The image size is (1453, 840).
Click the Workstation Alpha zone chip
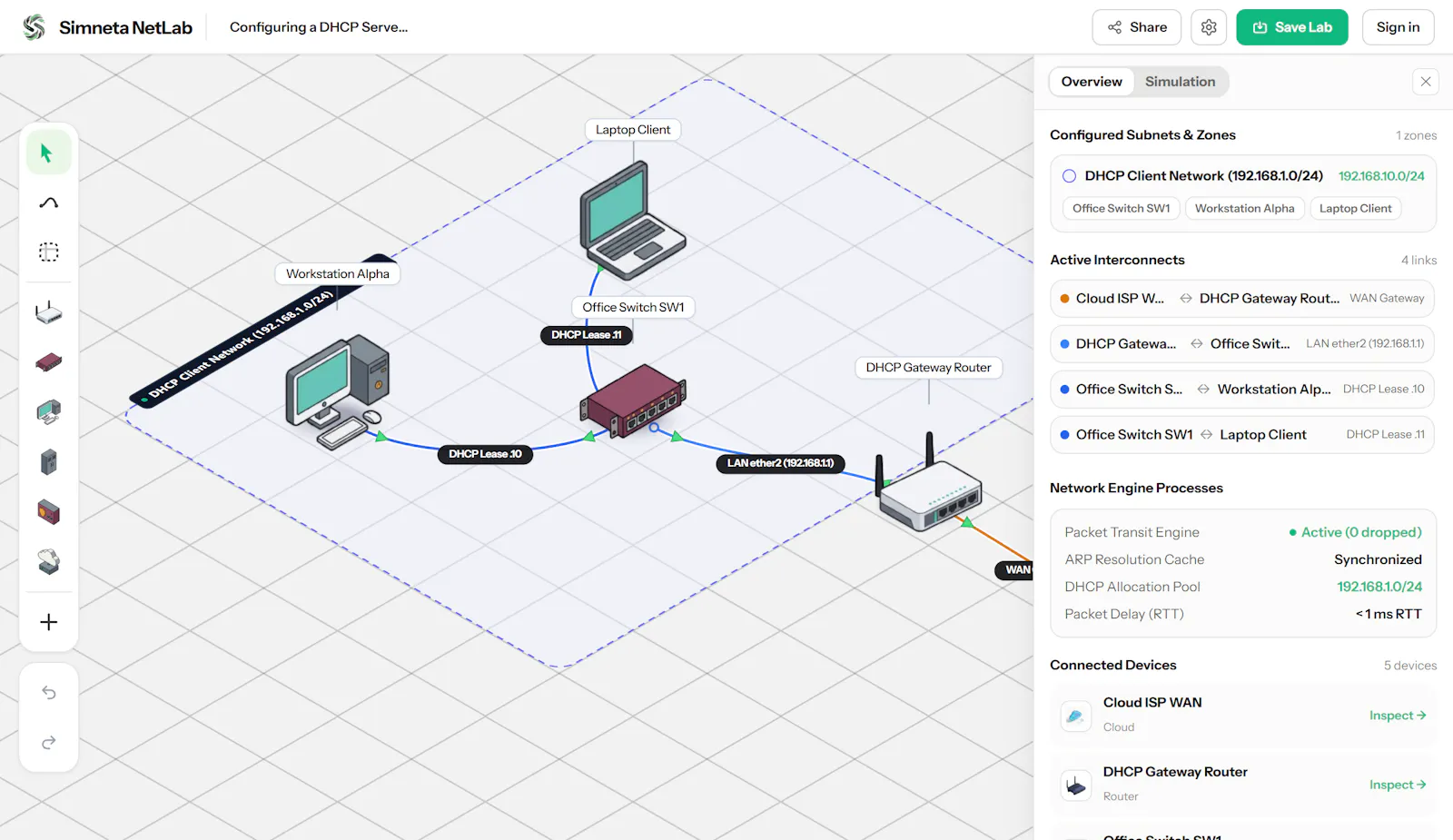[x=1244, y=208]
